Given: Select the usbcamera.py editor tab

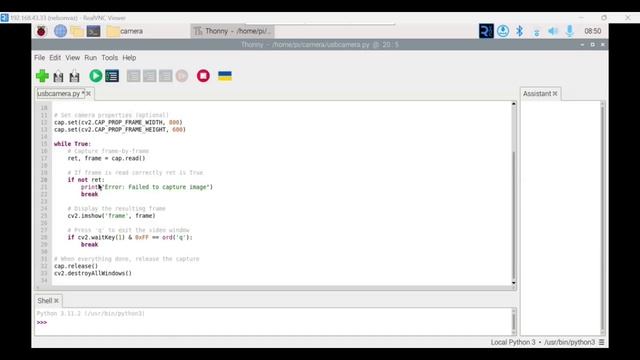Looking at the screenshot, I should pos(60,93).
